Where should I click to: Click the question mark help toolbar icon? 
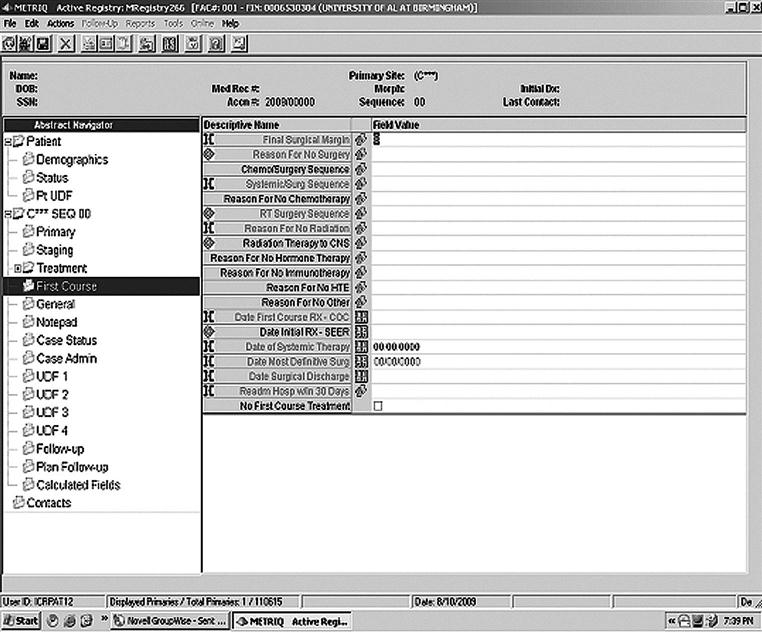coord(214,44)
